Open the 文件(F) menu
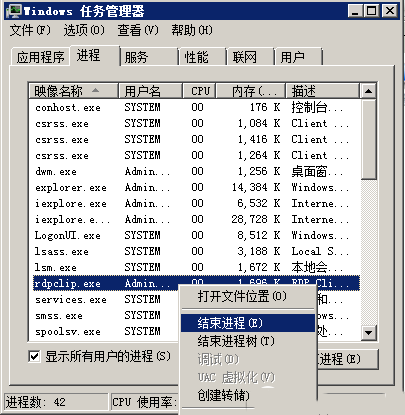This screenshot has height=415, width=405. tap(30, 30)
